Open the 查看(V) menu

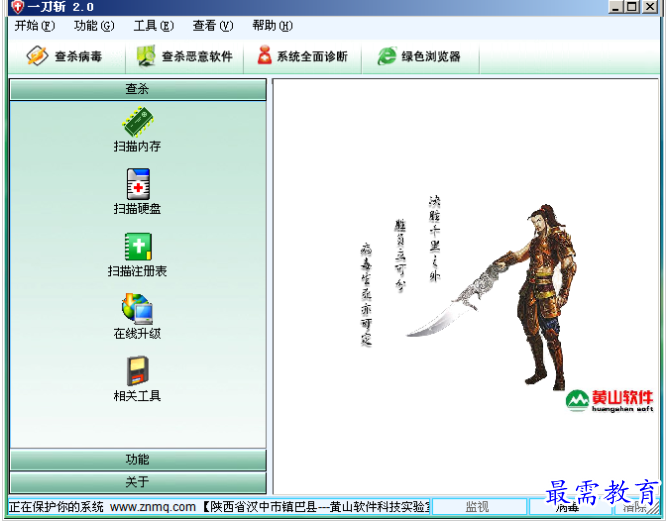coord(213,26)
